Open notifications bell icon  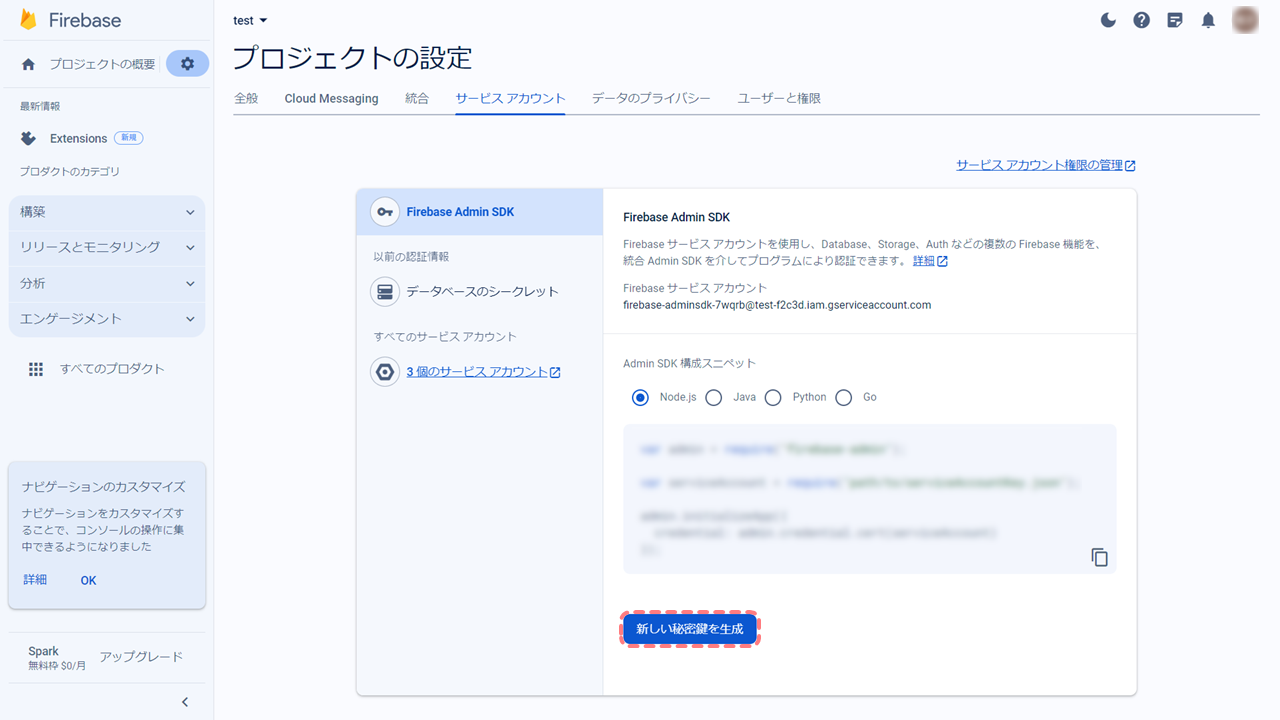pyautogui.click(x=1208, y=20)
